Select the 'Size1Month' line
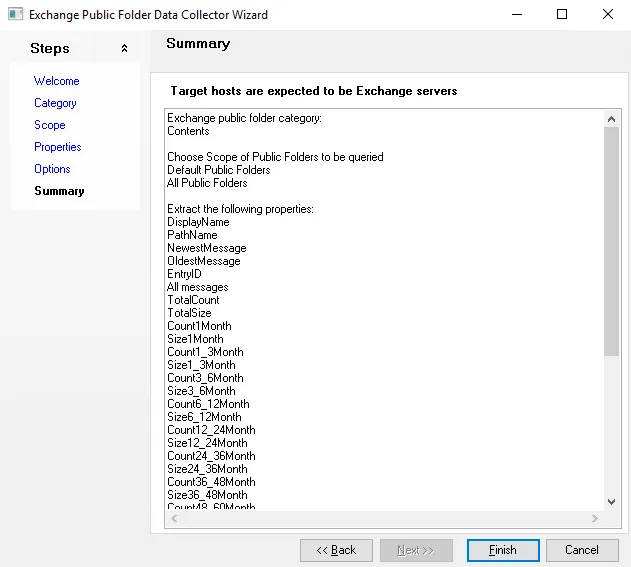Viewport: 631px width, 567px height. 195,339
